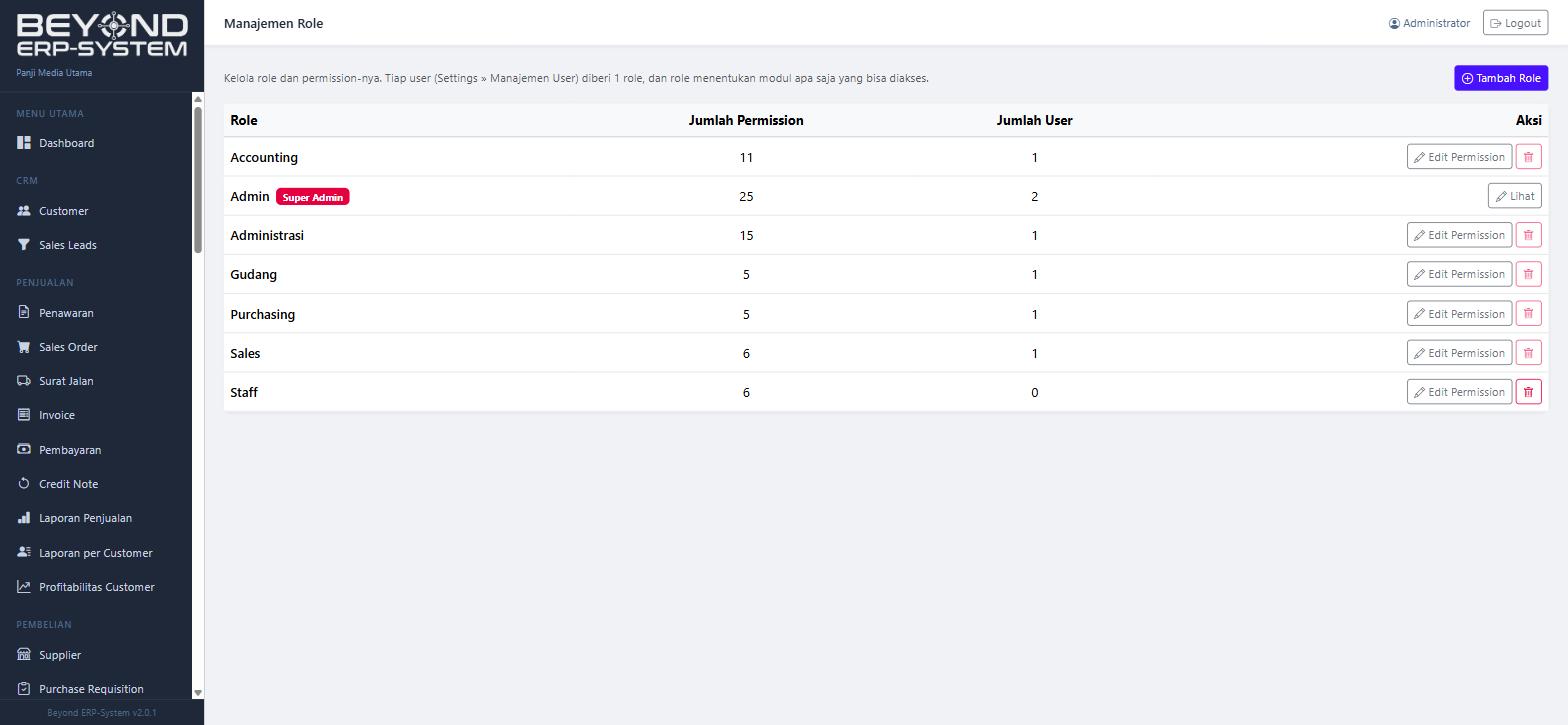Click the Credit Note refresh icon
This screenshot has height=725, width=1568.
click(24, 484)
